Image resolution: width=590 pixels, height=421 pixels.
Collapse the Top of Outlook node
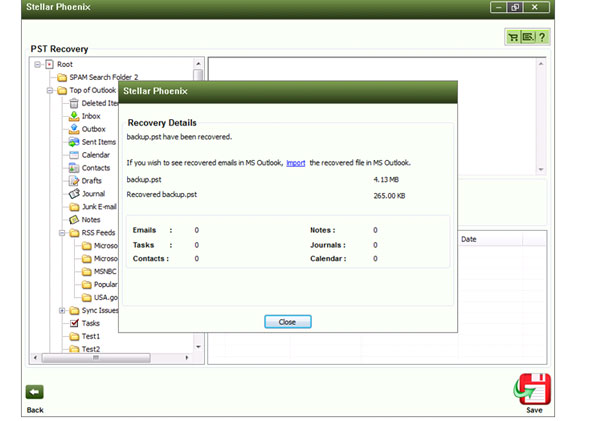tap(50, 90)
